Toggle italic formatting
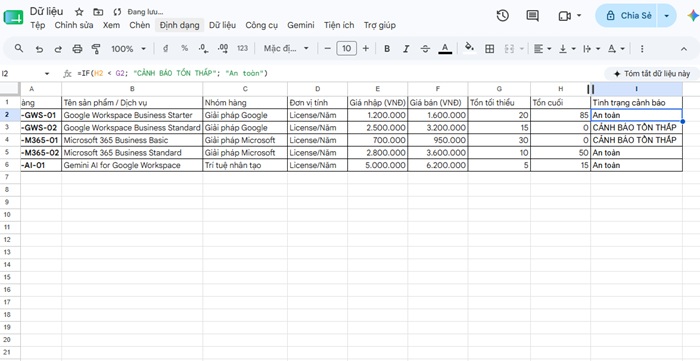Screen dimensions: 700x361 [406, 49]
